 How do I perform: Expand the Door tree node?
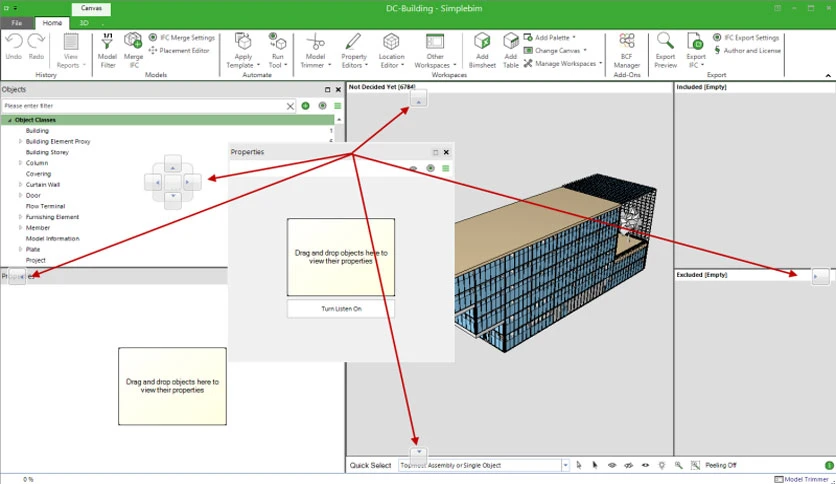tap(20, 195)
